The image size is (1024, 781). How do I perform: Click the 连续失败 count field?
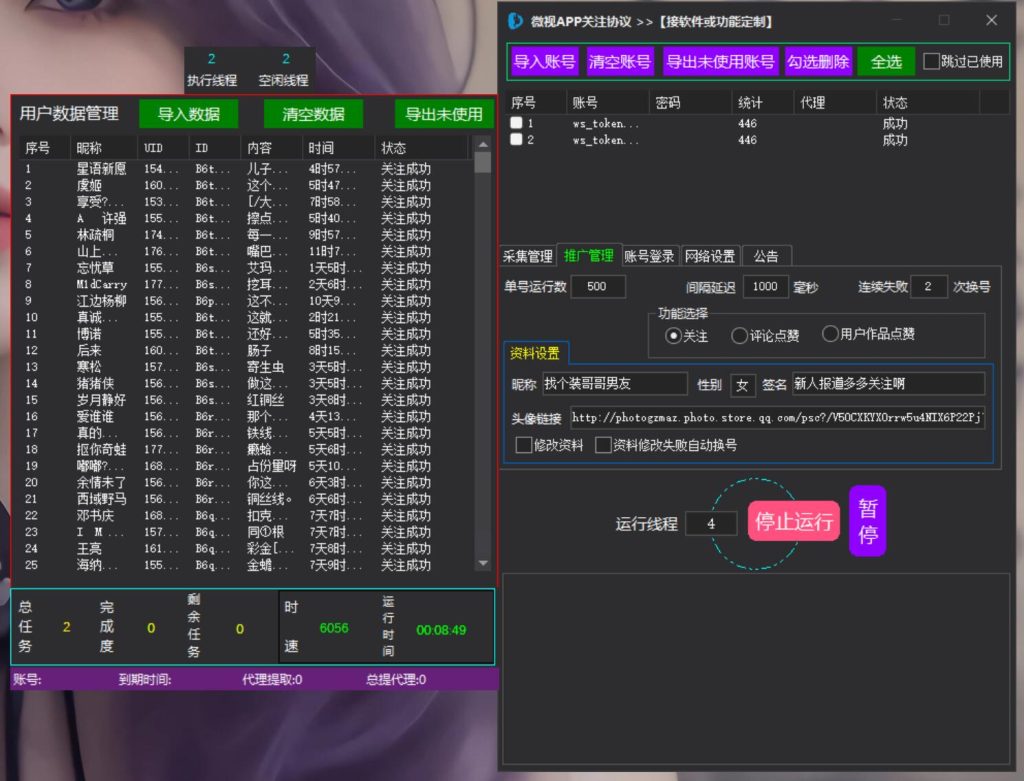(x=928, y=287)
